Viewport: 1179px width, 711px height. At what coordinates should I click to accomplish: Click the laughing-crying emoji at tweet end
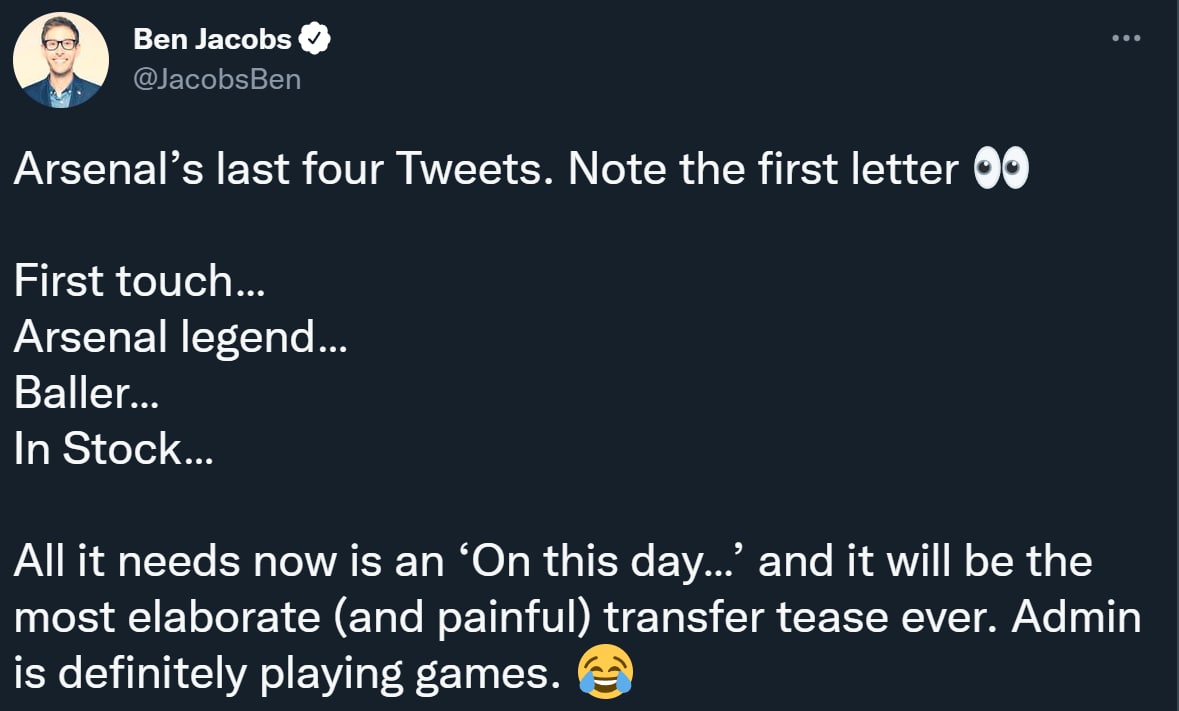[606, 672]
